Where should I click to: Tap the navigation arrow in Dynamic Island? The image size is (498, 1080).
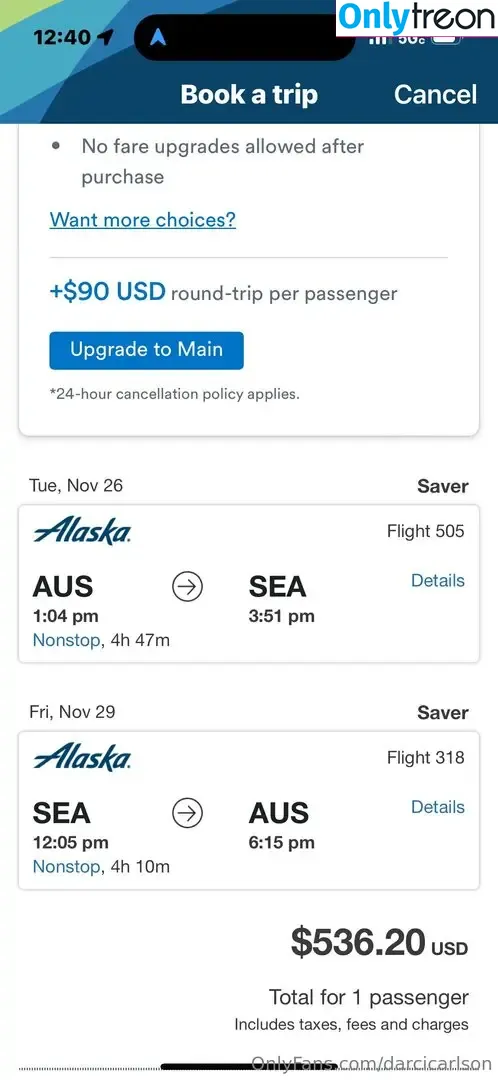point(158,38)
